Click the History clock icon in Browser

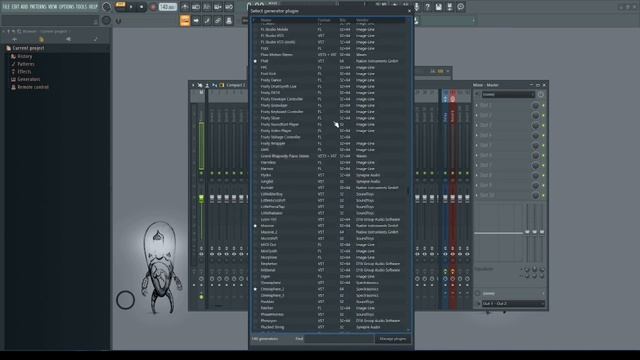pyautogui.click(x=13, y=56)
